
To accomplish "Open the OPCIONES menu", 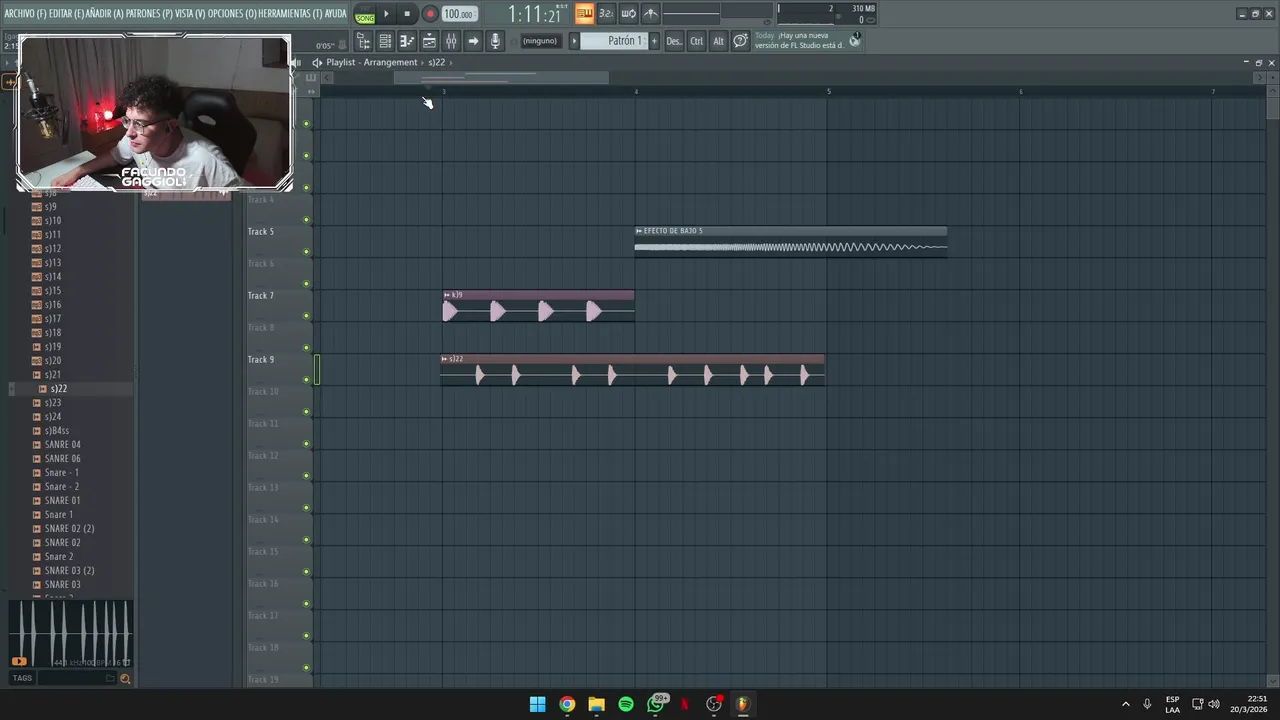I will (232, 14).
